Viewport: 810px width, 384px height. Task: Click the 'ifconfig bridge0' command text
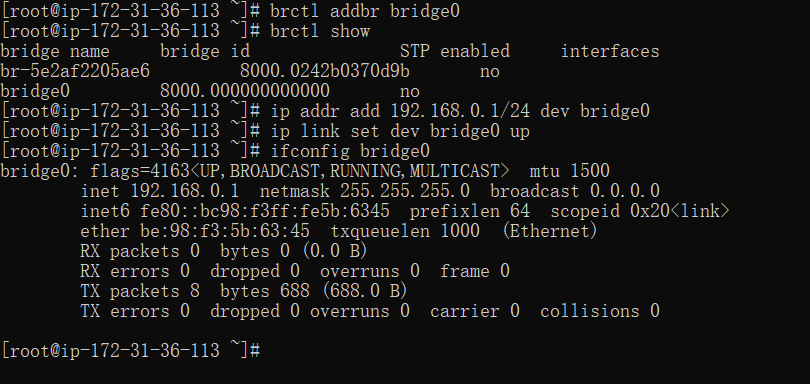click(350, 151)
